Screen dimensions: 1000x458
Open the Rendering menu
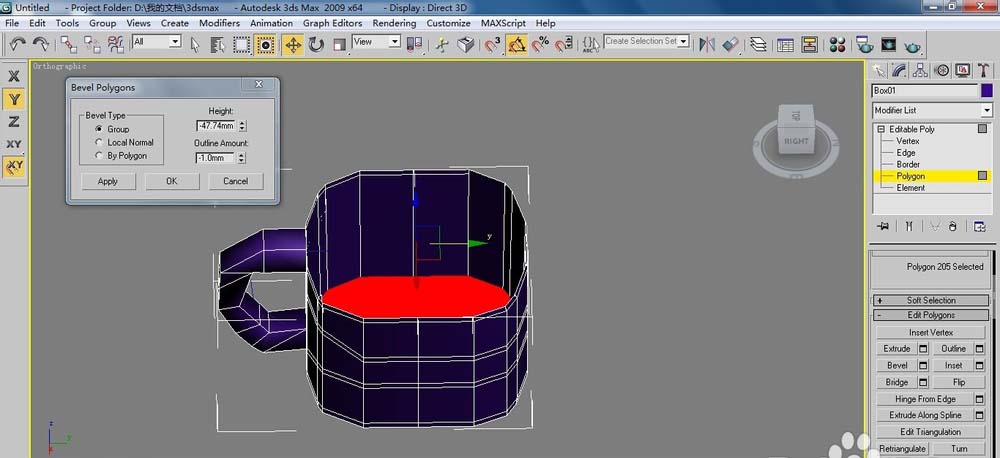coord(394,23)
